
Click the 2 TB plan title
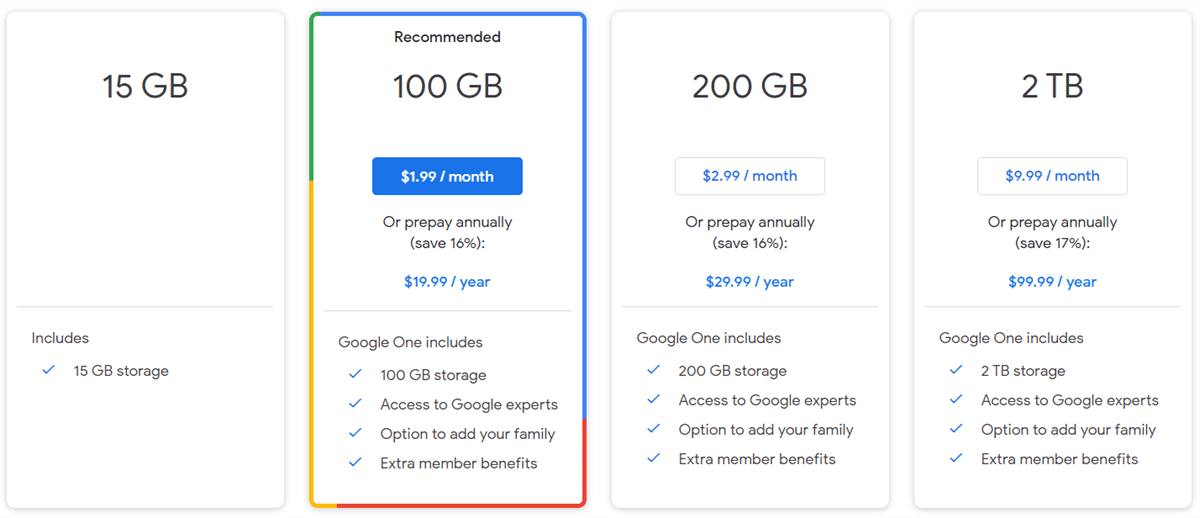click(1052, 86)
